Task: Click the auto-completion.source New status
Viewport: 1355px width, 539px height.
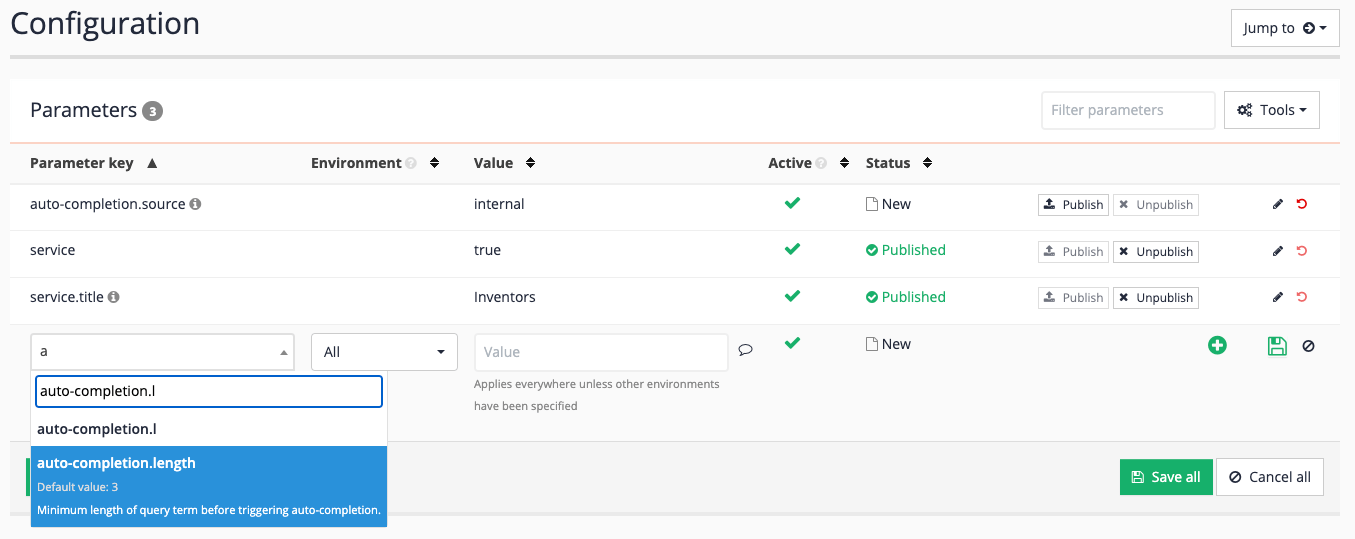Action: tap(889, 204)
